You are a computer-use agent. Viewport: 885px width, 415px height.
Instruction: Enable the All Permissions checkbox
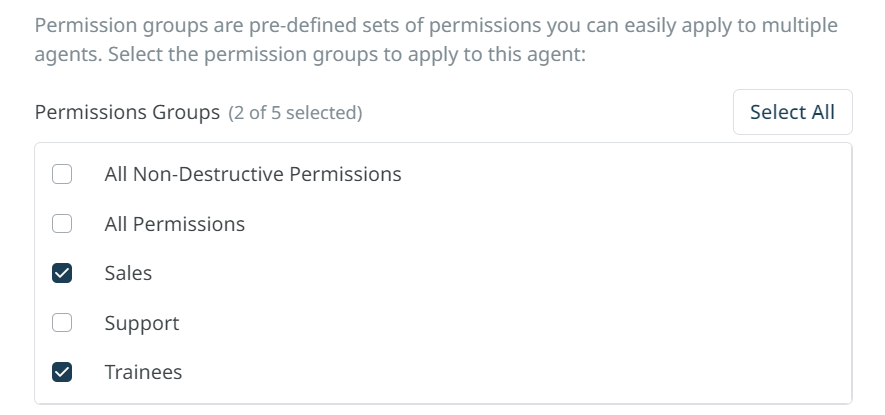coord(62,224)
